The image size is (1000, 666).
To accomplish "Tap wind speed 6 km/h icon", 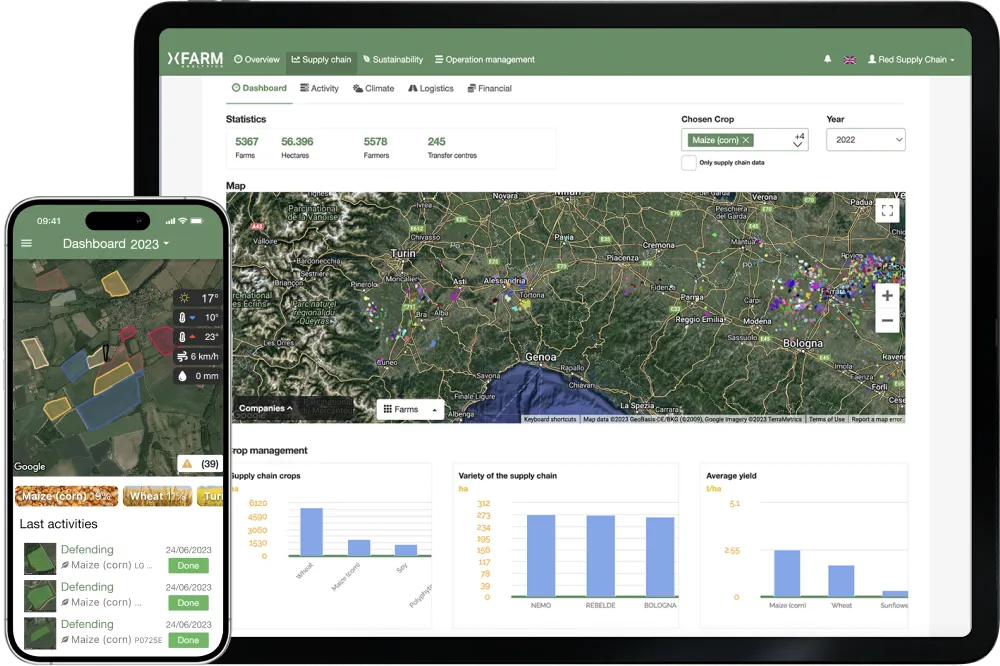I will [182, 357].
